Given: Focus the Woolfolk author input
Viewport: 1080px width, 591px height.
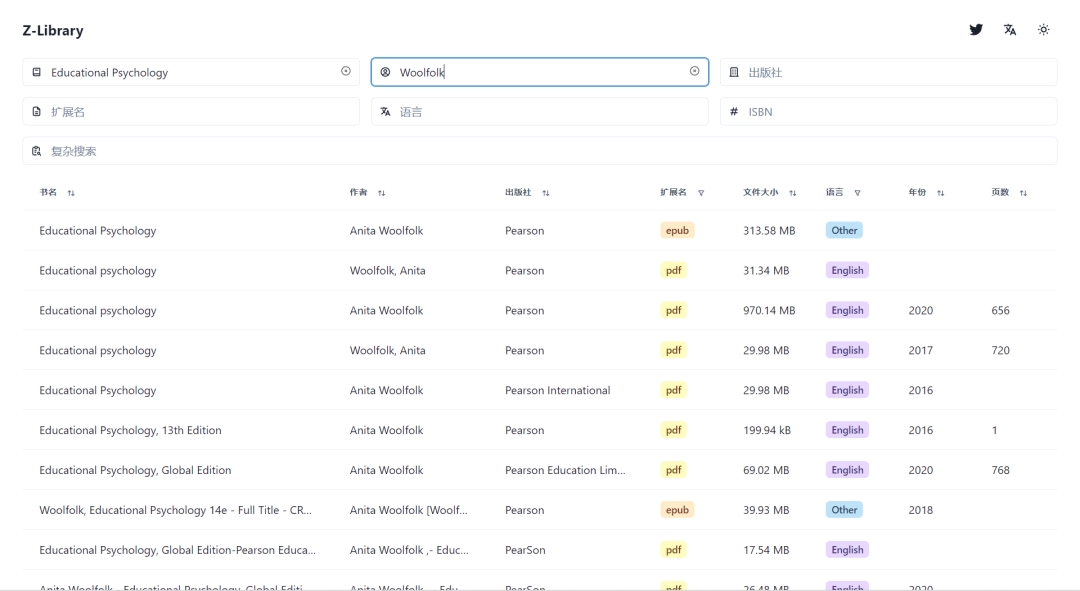Looking at the screenshot, I should (x=539, y=72).
